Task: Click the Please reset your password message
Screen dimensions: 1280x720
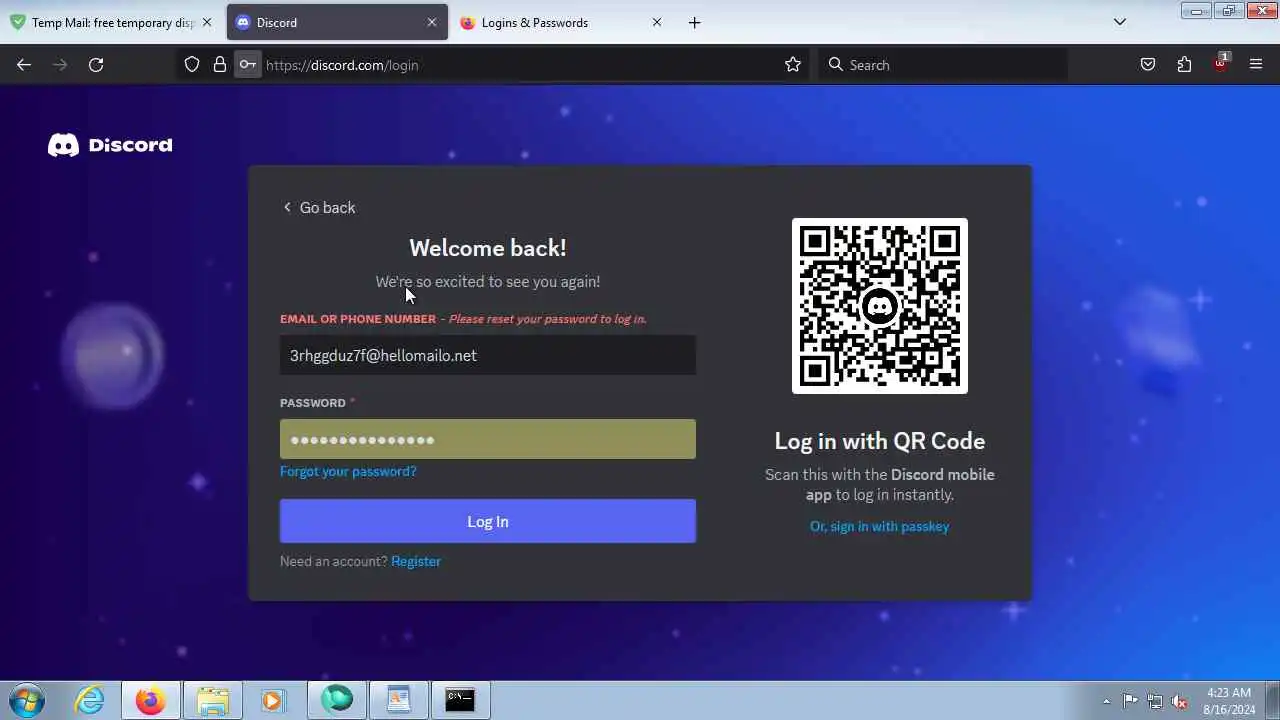Action: click(x=547, y=319)
